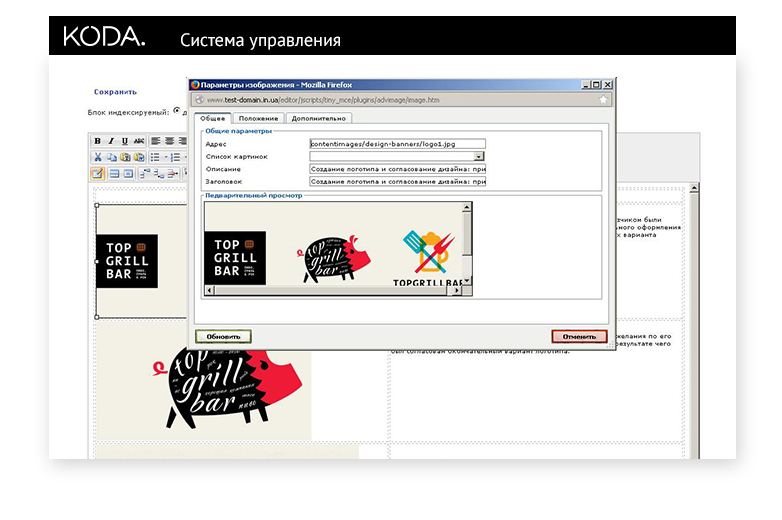The height and width of the screenshot is (520, 782).
Task: Click the 'Адрес' image path field
Action: point(397,144)
